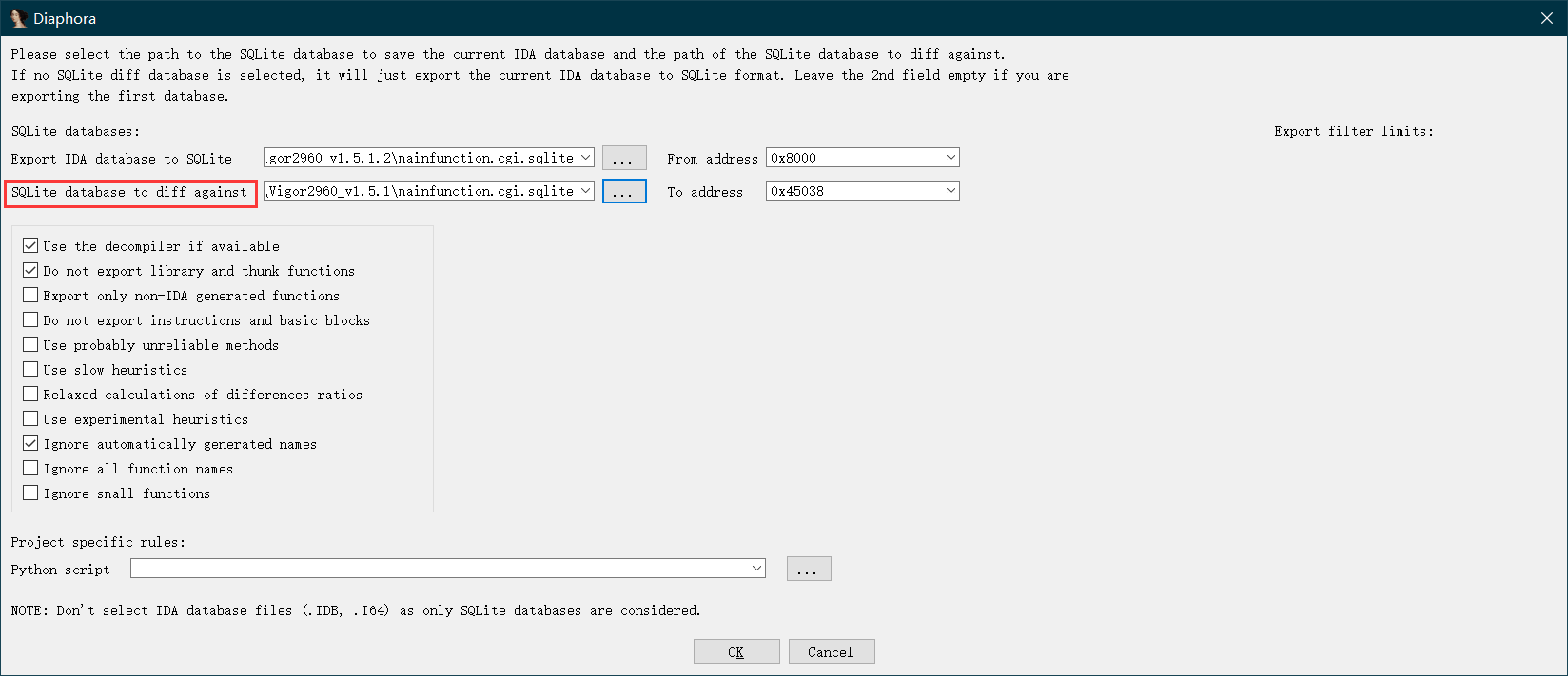1568x676 pixels.
Task: Click the Diaphora title bar icon
Action: click(18, 18)
